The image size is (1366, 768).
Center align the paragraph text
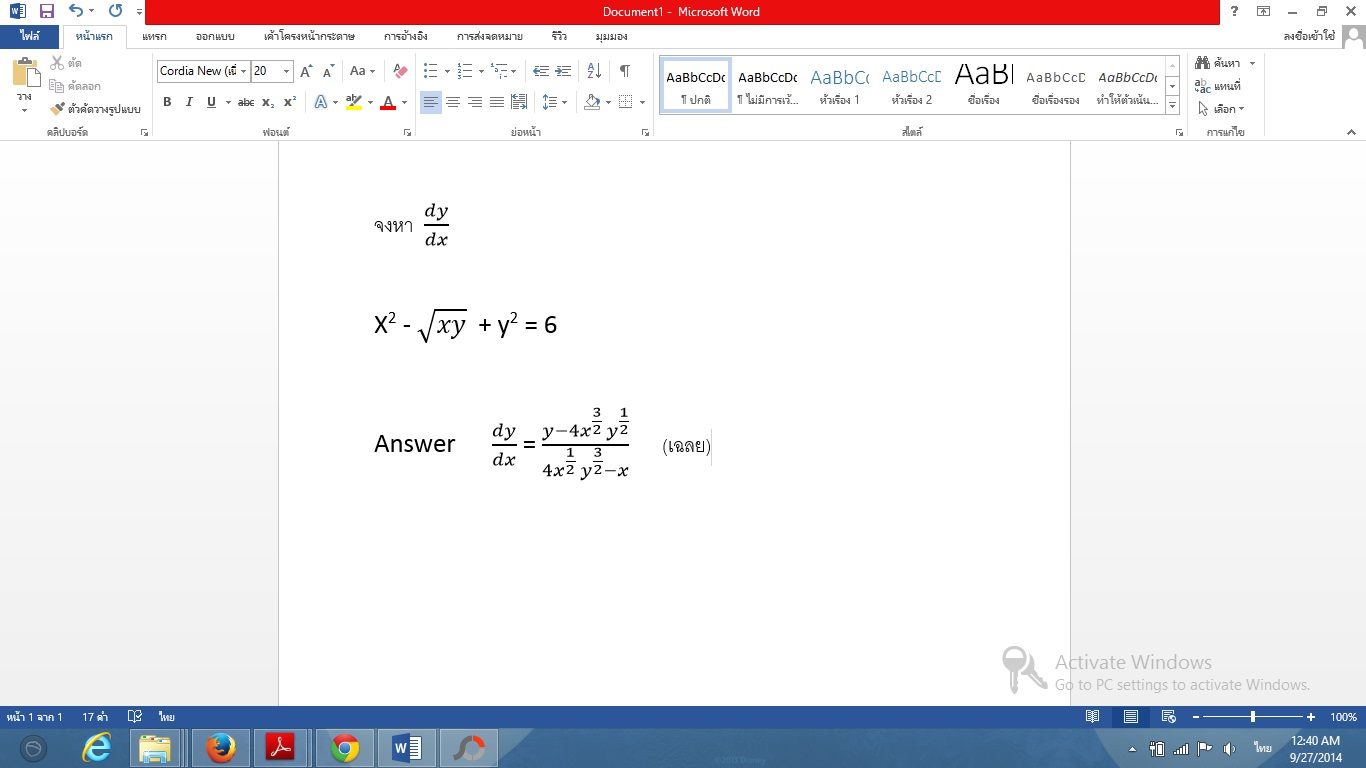[453, 102]
